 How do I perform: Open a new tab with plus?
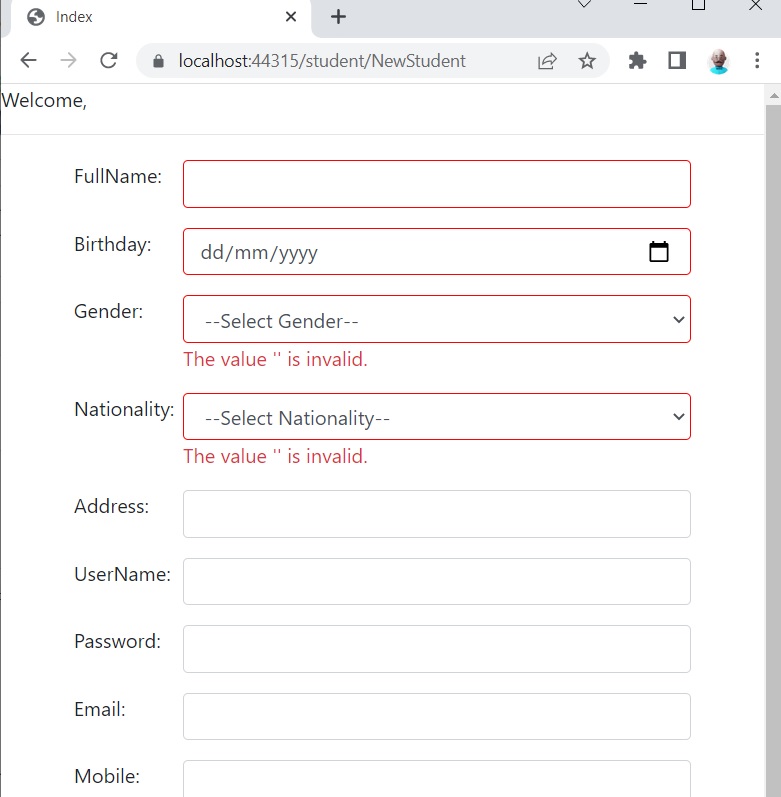[x=338, y=17]
